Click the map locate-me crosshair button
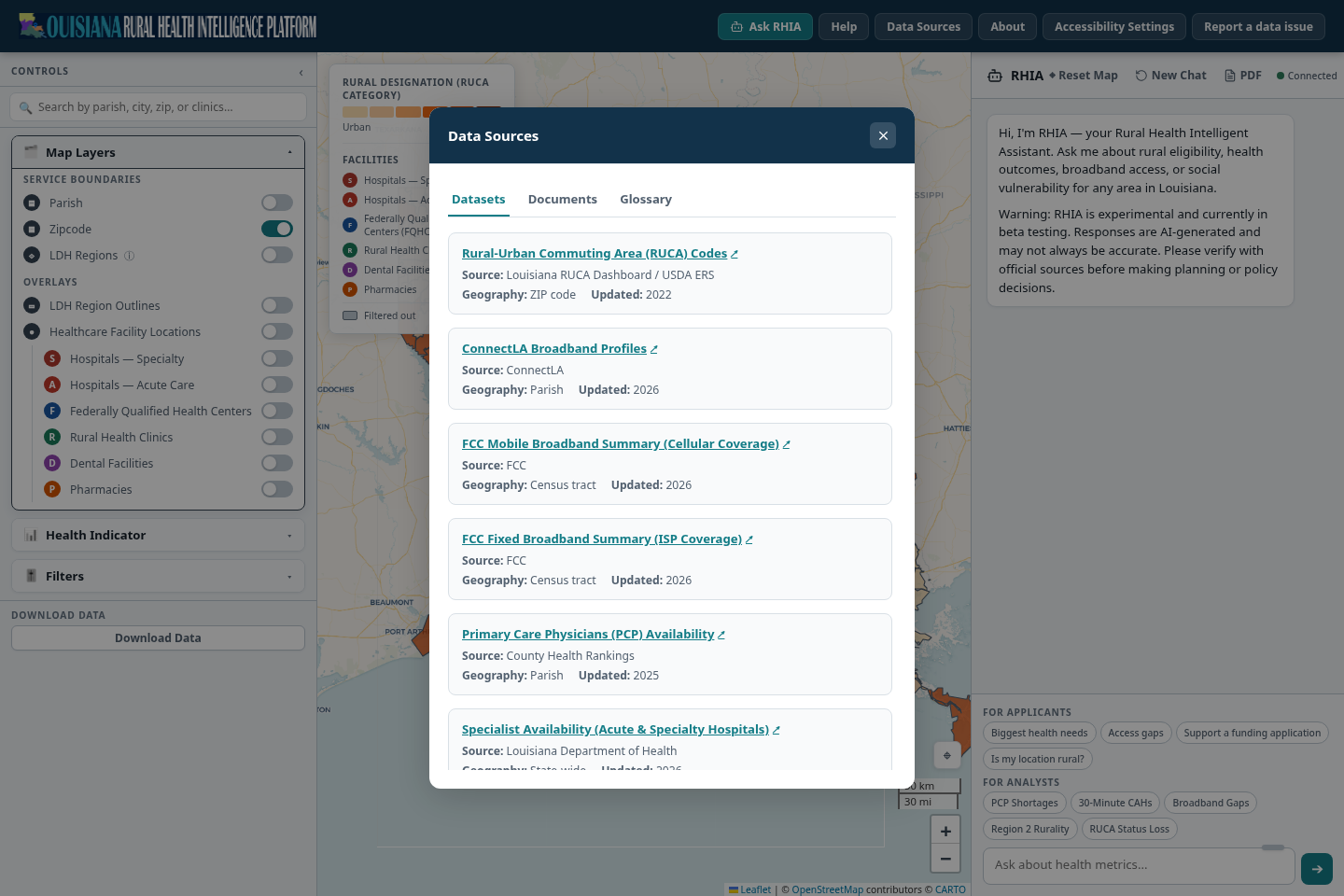 pyautogui.click(x=947, y=755)
